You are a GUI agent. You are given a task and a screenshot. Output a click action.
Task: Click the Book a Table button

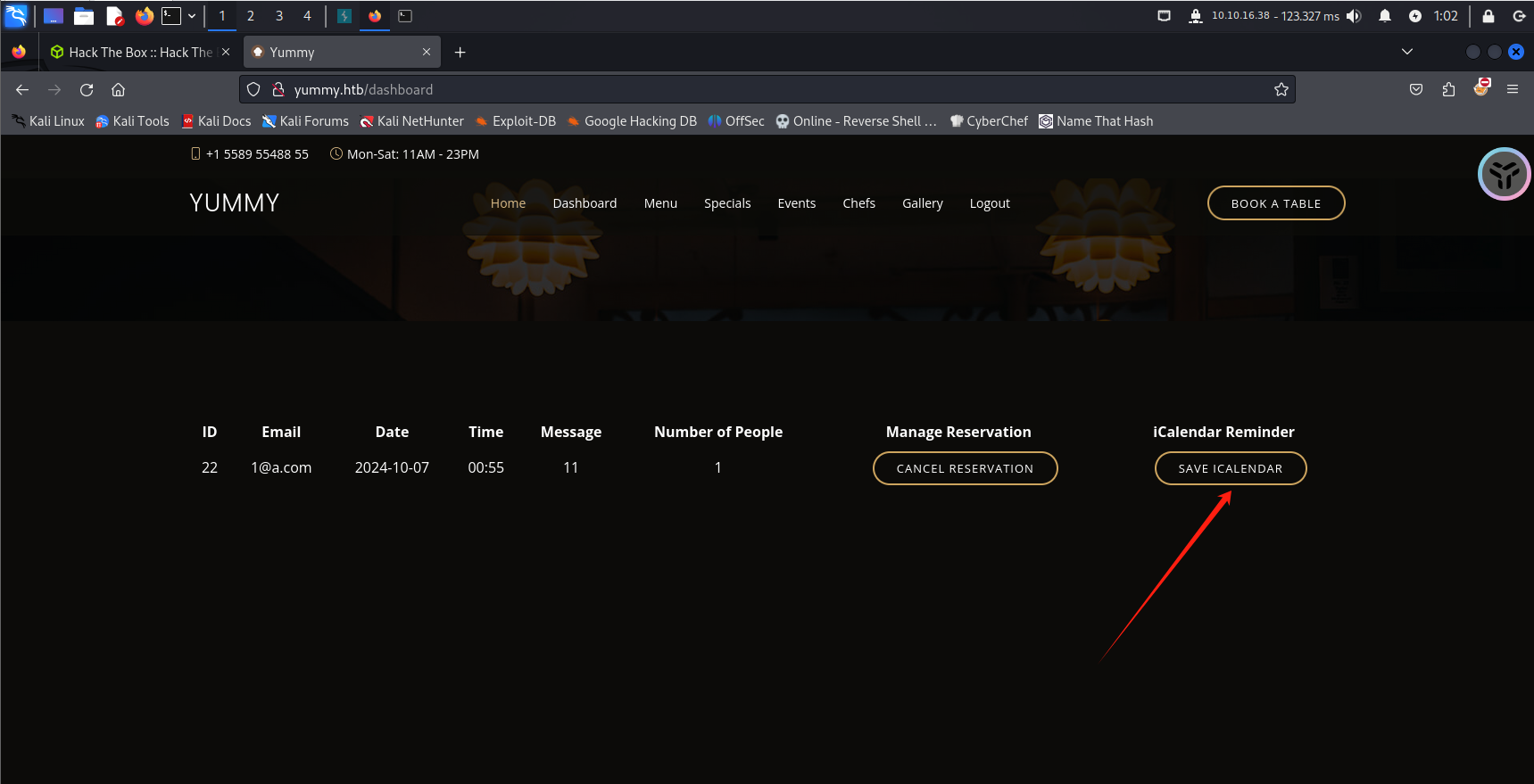(x=1275, y=203)
